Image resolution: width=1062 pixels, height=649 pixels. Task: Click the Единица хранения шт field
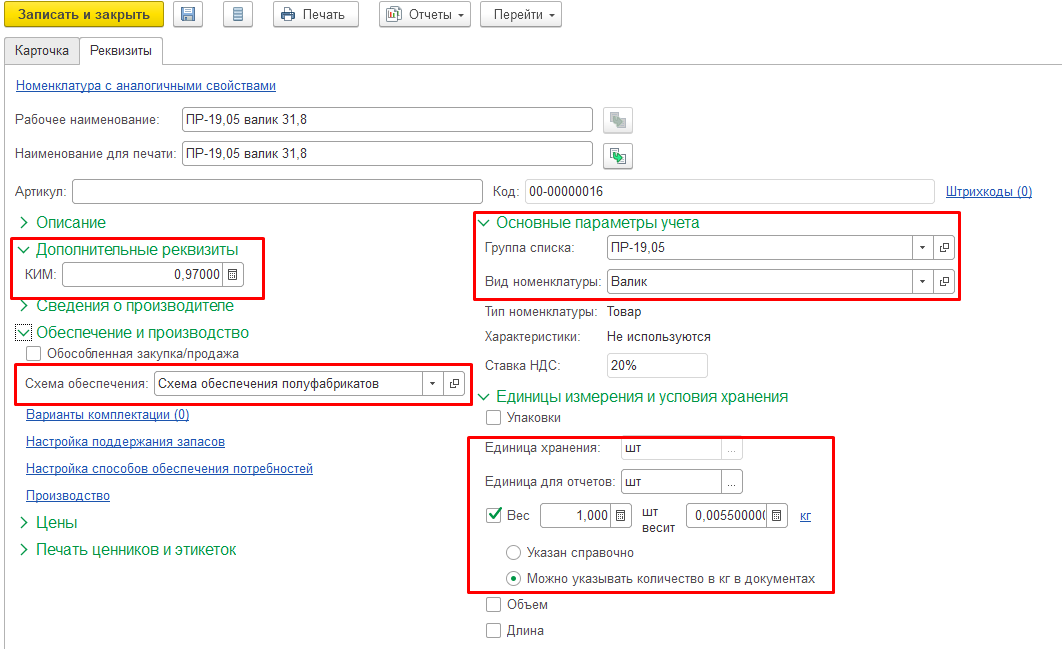(671, 448)
